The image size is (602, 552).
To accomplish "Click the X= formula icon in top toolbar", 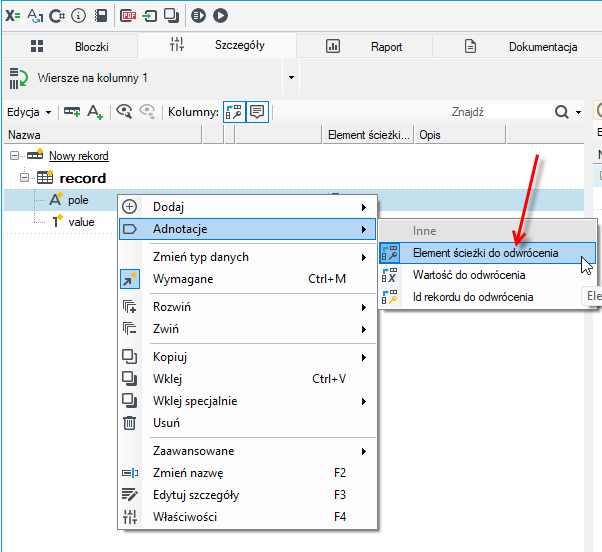I will pos(13,16).
